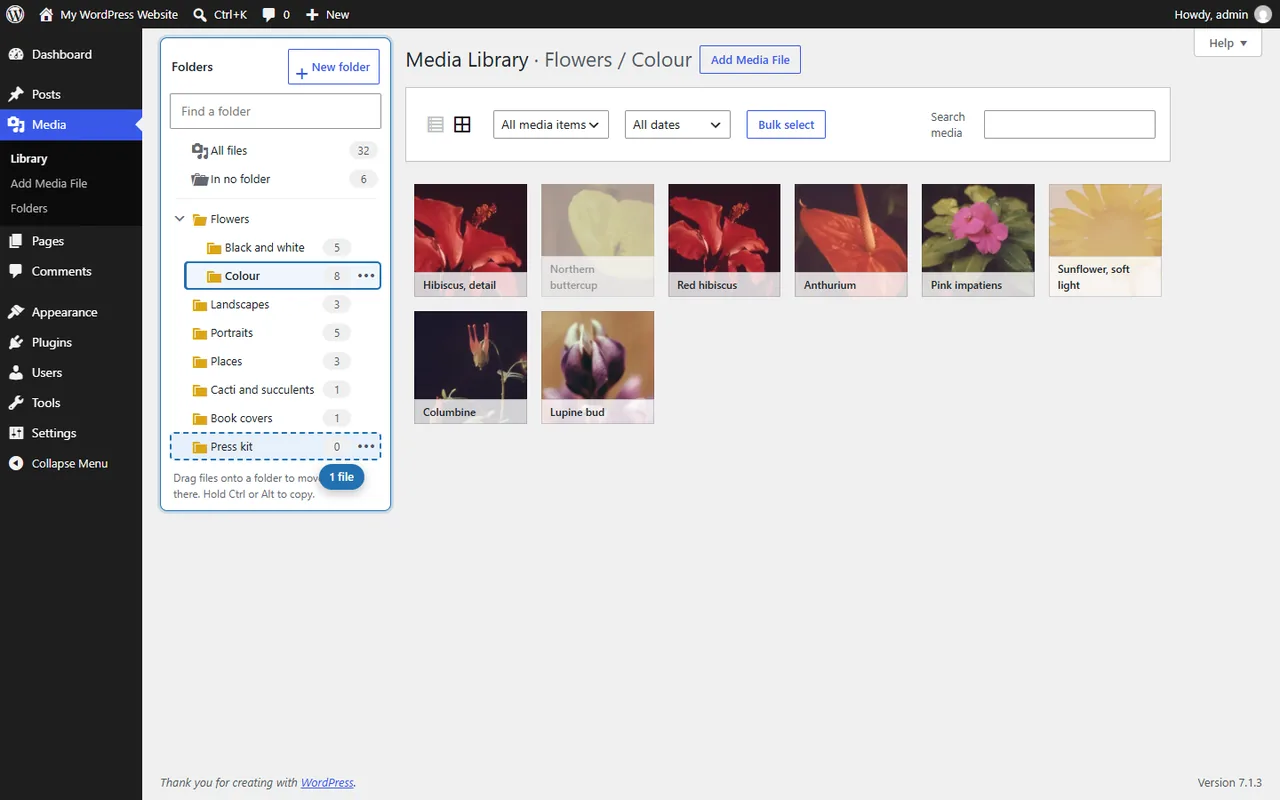
Task: Click the Plugins plug icon
Action: [x=16, y=342]
